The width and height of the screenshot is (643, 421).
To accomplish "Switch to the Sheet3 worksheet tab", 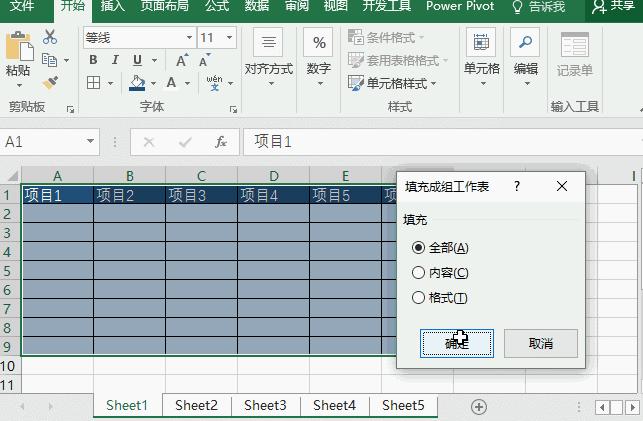I will coord(265,405).
